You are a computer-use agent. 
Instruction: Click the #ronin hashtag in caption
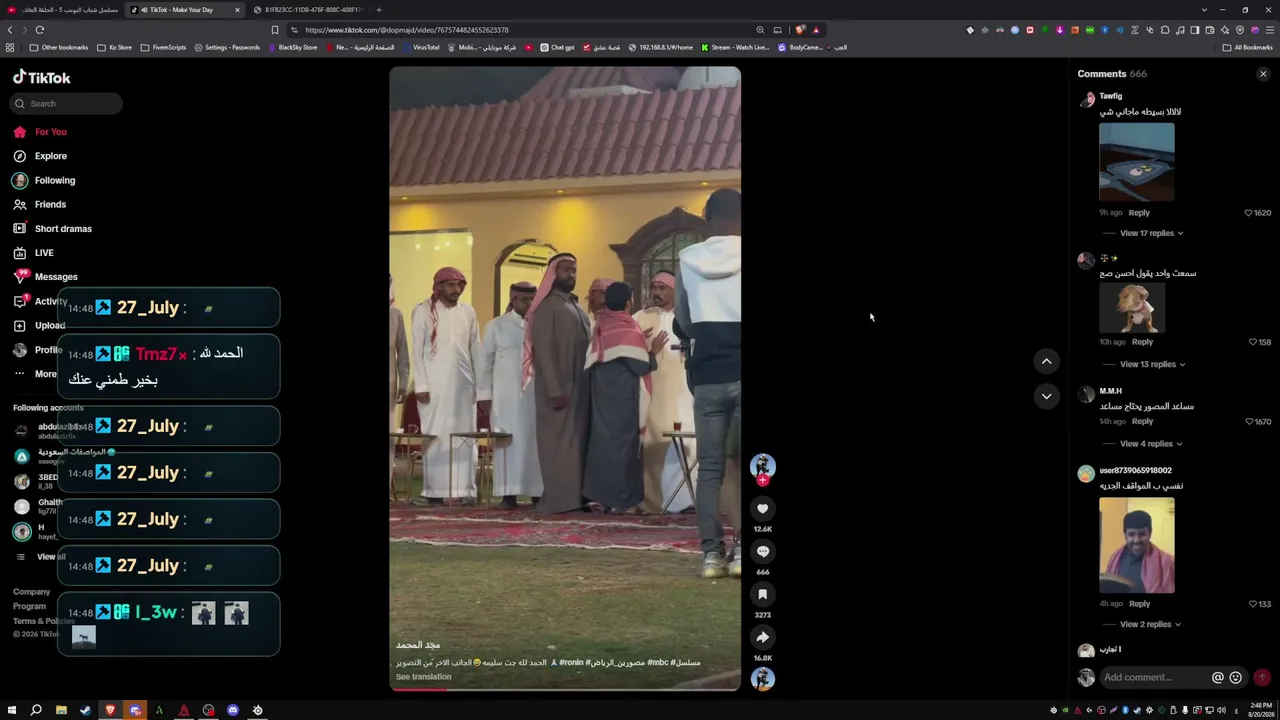(572, 662)
